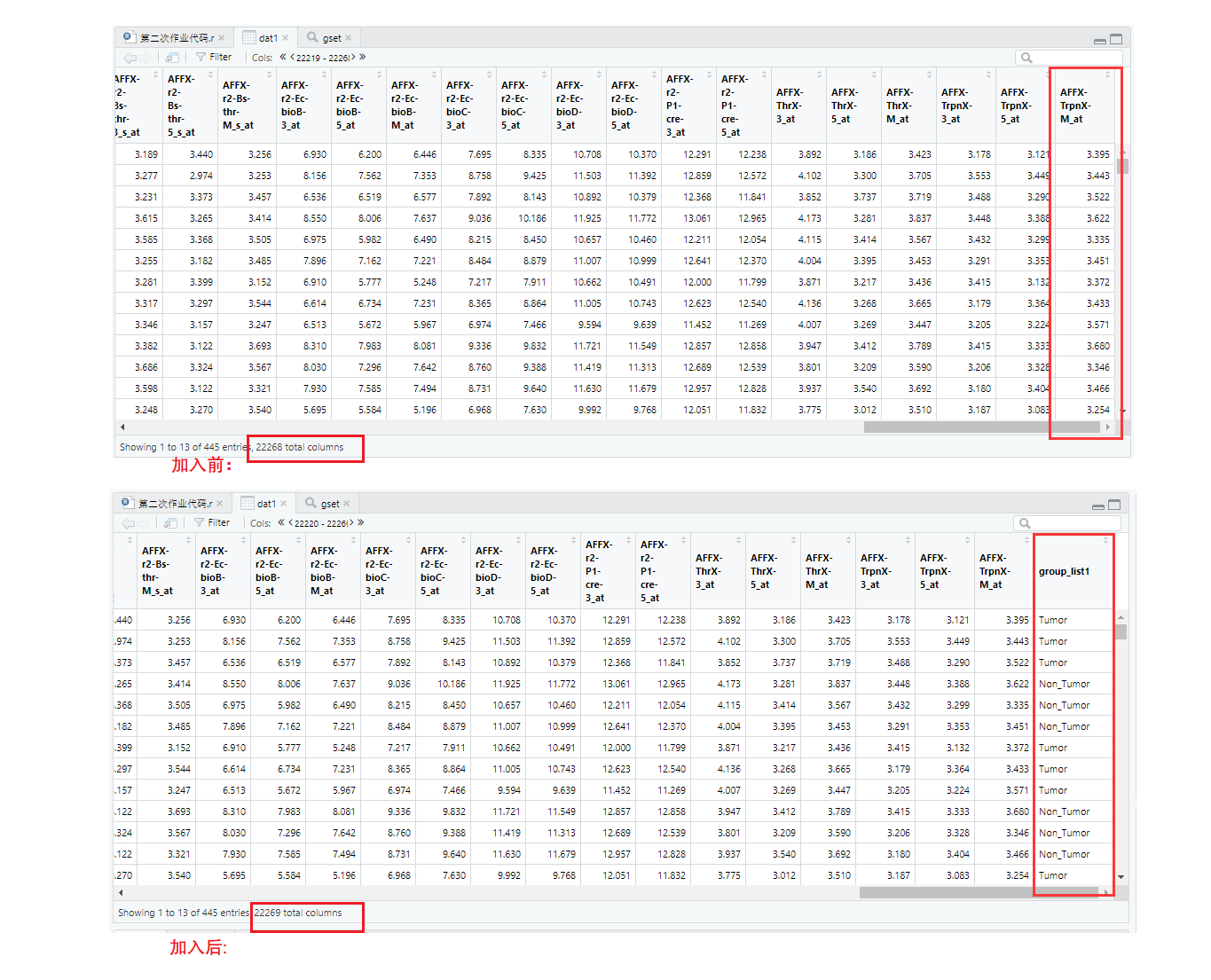
Task: Go forward using arrow in top viewer
Action: click(x=144, y=58)
